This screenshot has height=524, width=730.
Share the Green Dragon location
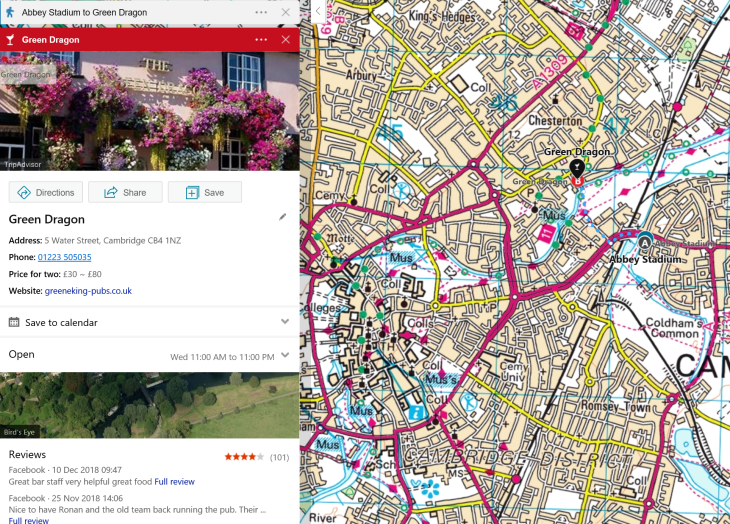click(125, 193)
